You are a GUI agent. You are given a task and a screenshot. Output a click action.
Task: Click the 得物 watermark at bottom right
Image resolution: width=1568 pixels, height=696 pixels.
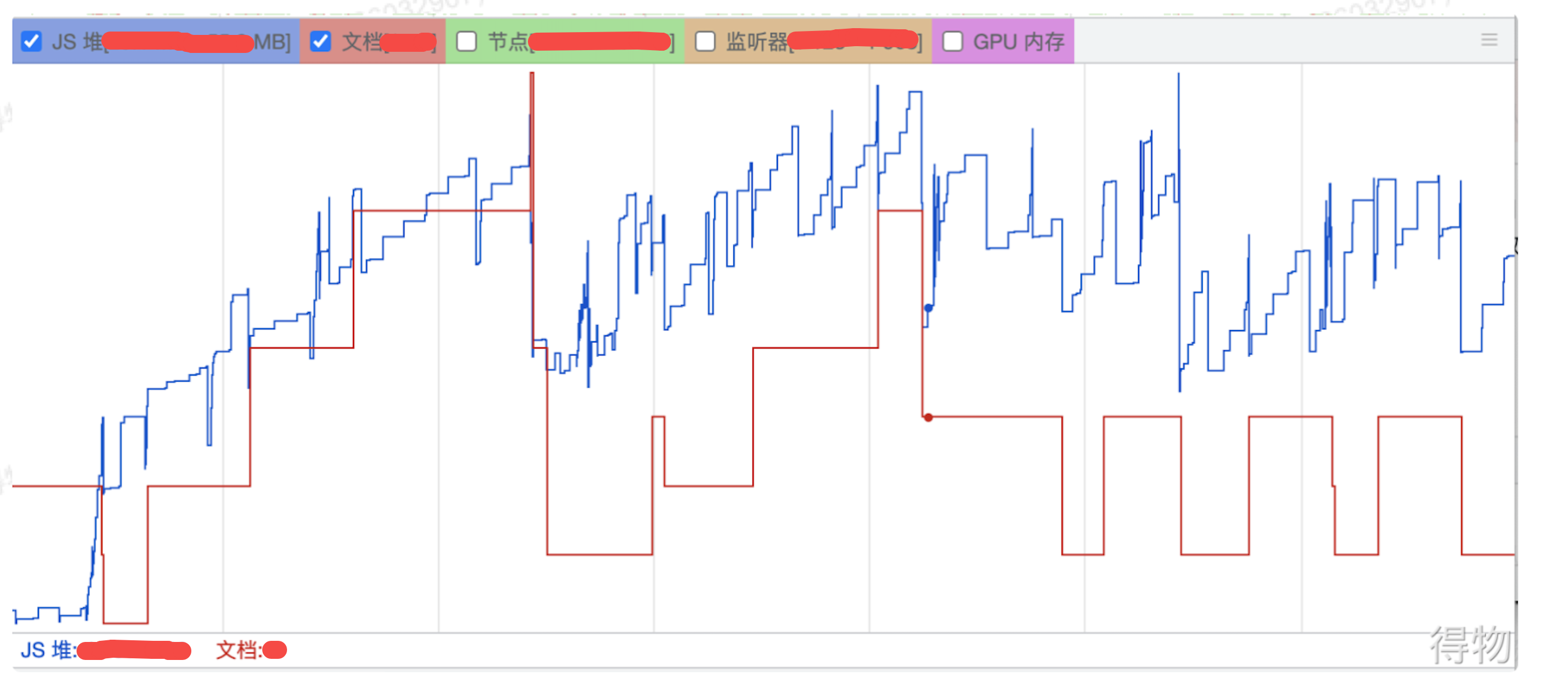coord(1470,644)
